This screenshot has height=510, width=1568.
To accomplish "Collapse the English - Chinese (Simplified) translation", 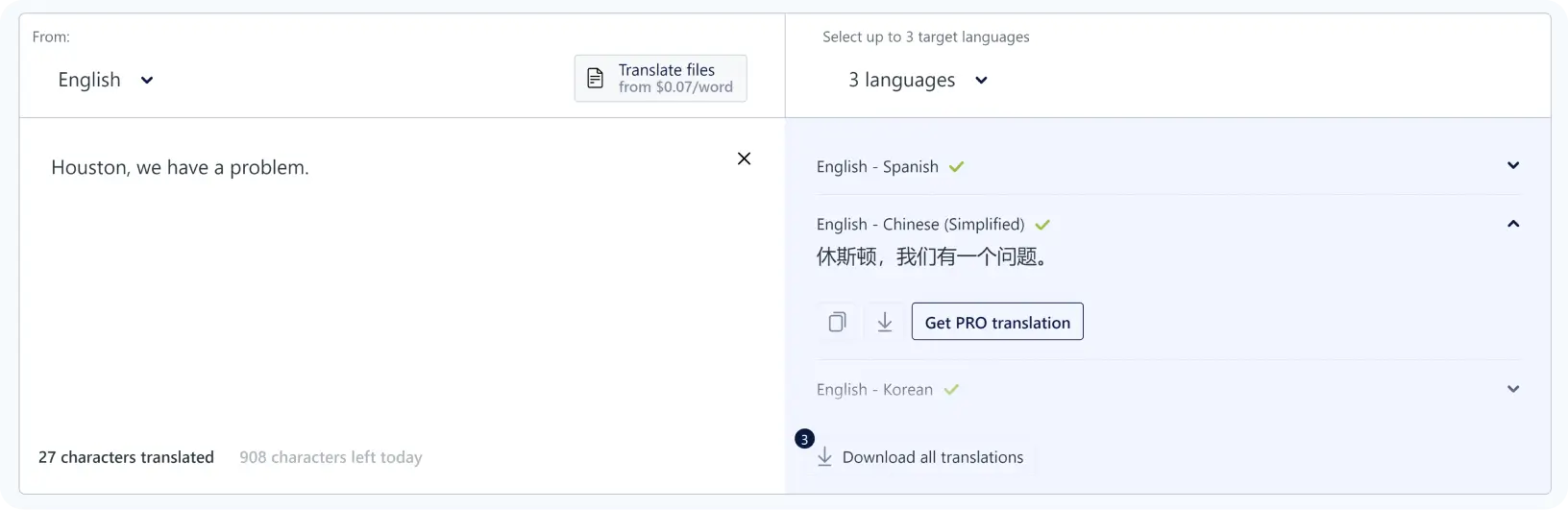I will pos(1513,224).
